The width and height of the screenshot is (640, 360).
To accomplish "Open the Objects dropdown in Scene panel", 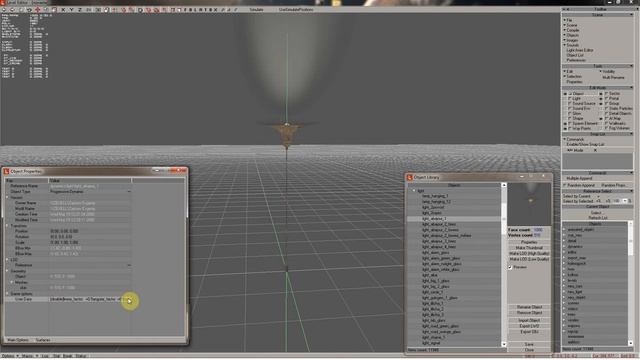I will tap(571, 35).
